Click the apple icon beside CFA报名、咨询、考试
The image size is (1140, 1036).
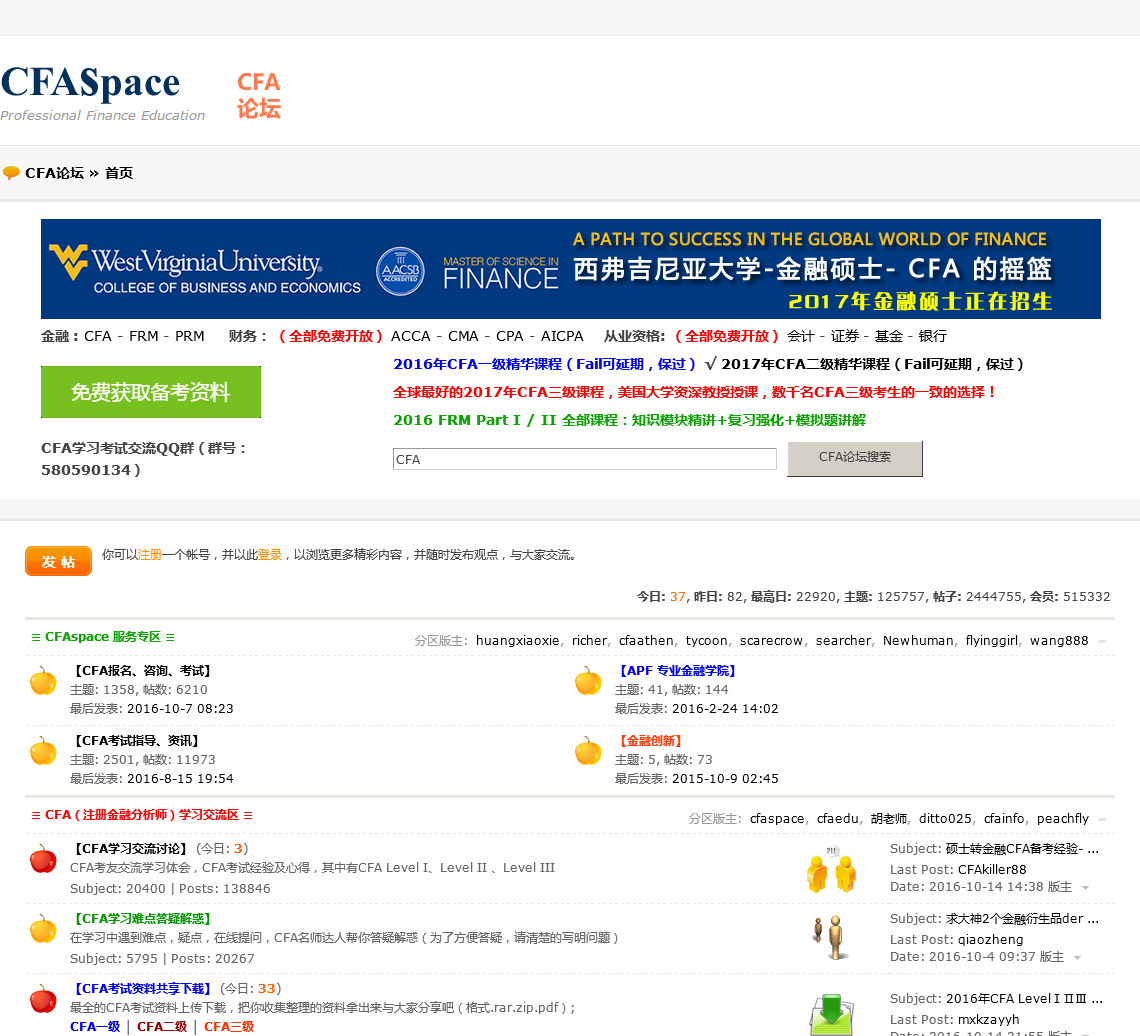(43, 681)
